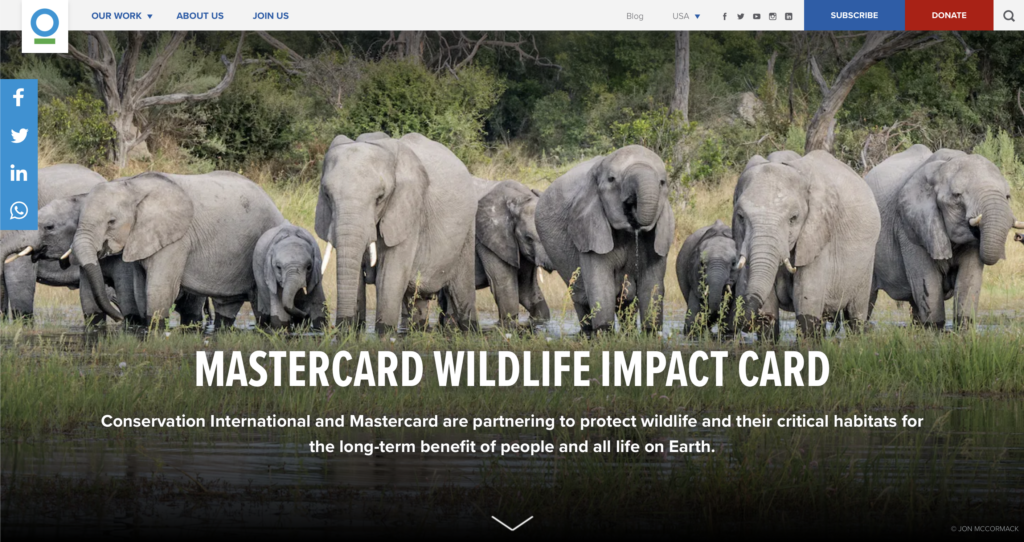Open YouTube channel from header icon

tap(756, 16)
